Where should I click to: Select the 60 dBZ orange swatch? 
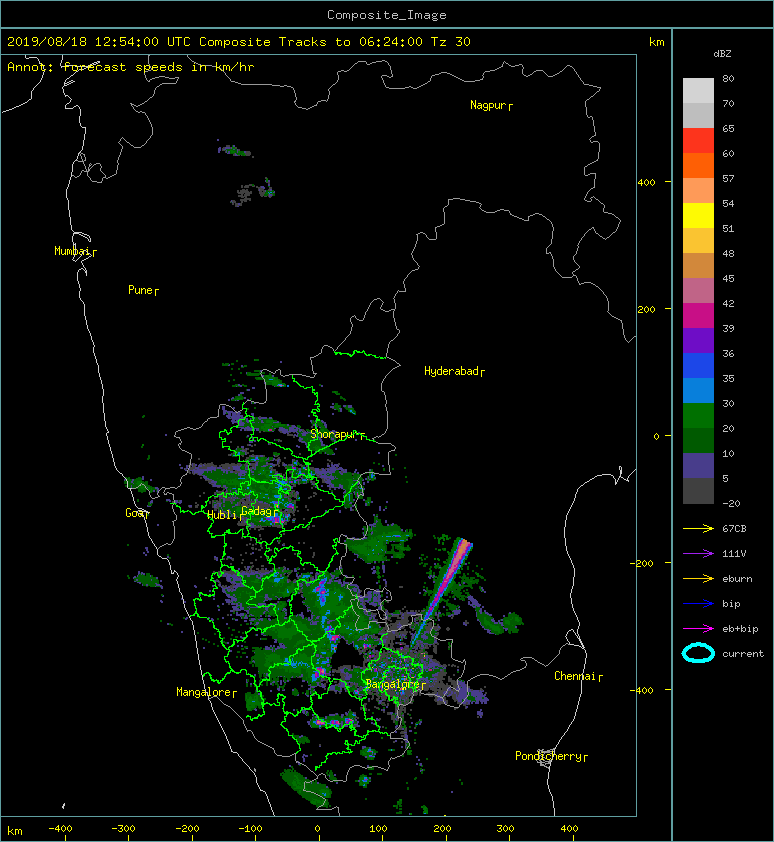698,165
